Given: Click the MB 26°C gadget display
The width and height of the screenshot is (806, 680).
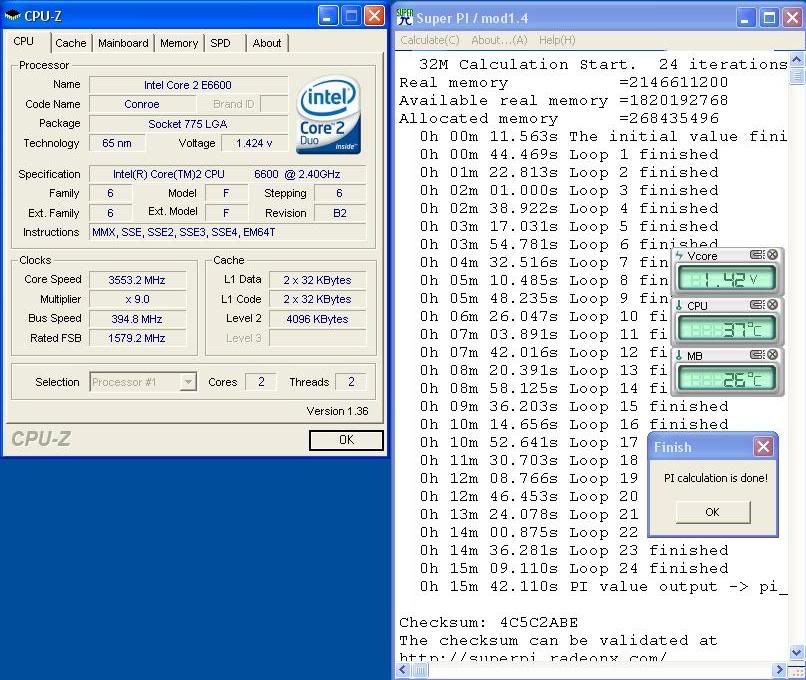Looking at the screenshot, I should [727, 379].
